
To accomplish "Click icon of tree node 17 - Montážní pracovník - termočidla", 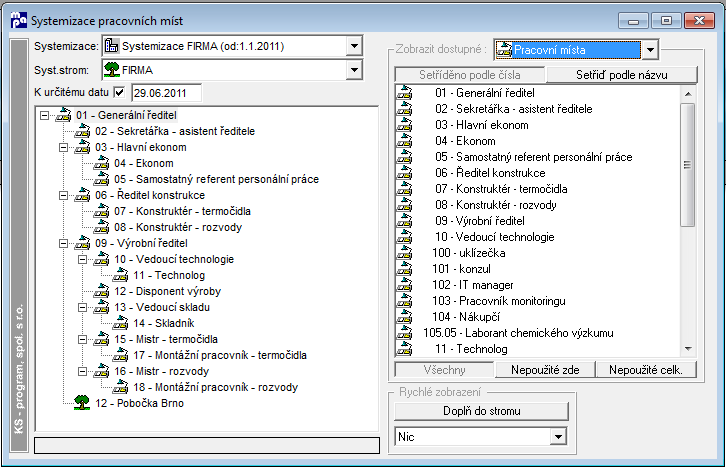I will point(120,355).
